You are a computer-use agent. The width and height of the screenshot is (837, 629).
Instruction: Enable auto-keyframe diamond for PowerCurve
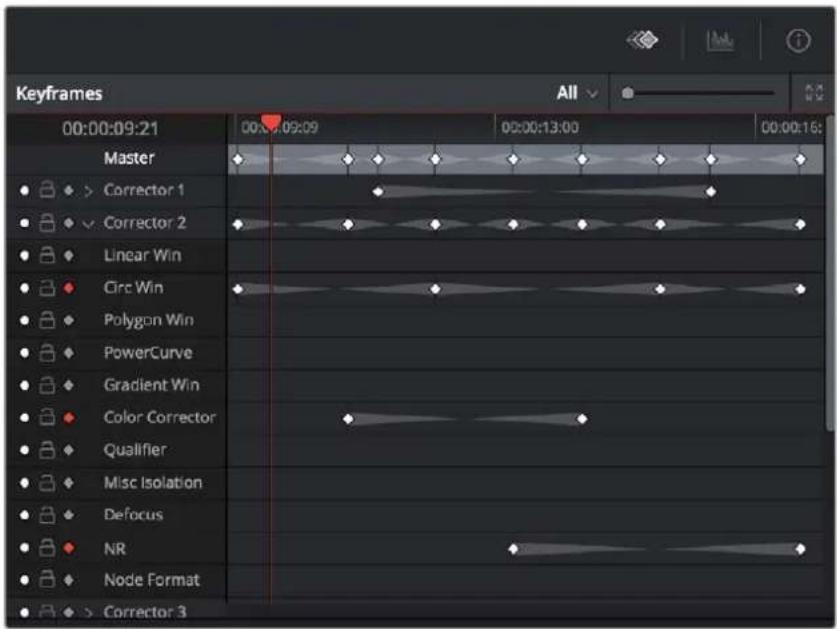click(x=69, y=353)
